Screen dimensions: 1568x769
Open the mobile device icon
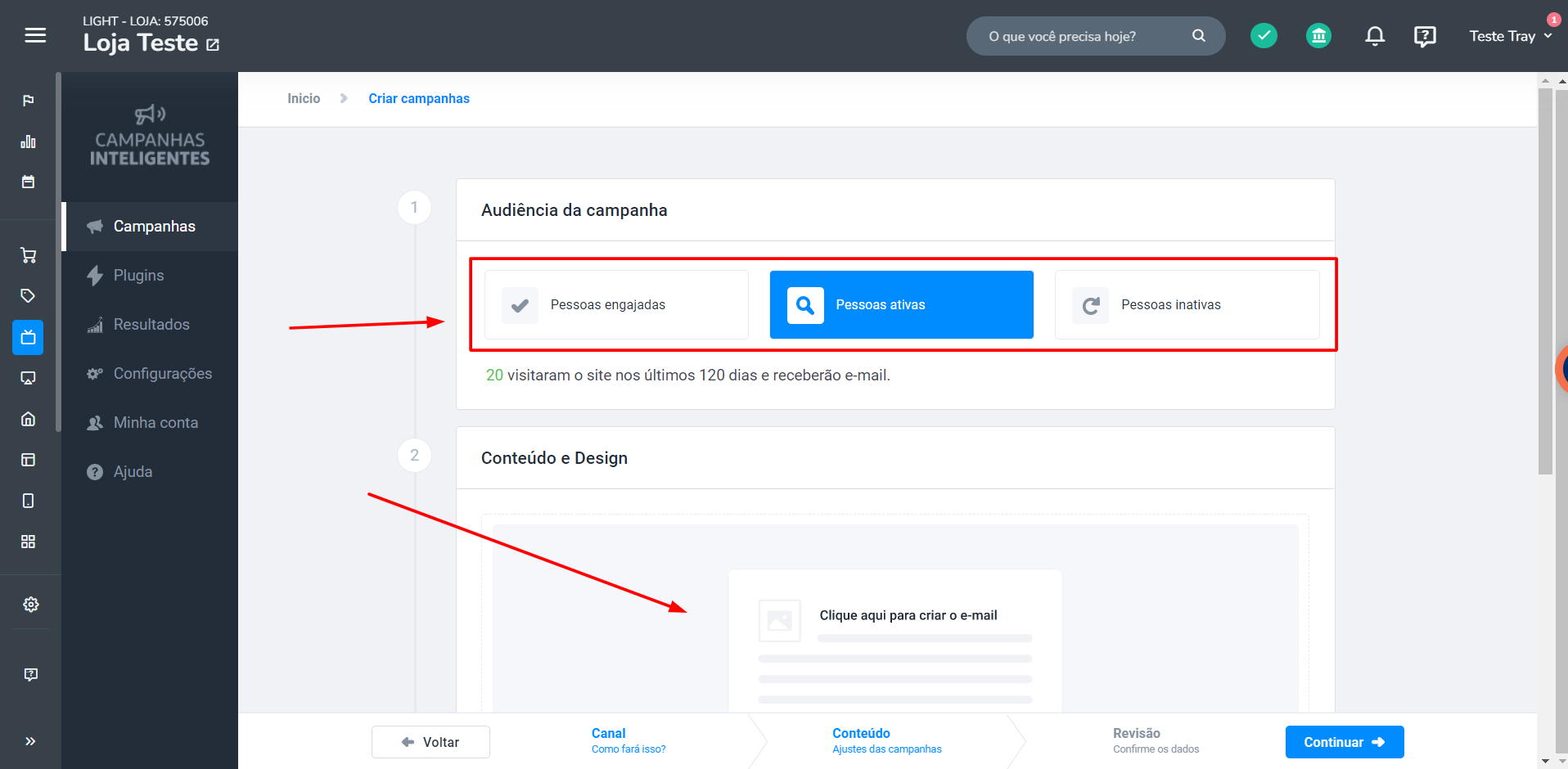tap(29, 501)
